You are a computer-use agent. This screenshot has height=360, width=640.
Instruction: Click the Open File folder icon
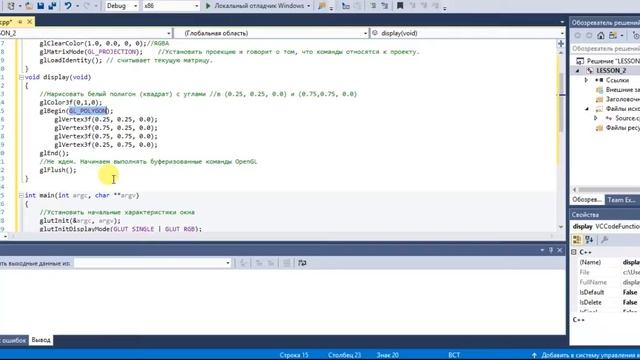(x=29, y=6)
